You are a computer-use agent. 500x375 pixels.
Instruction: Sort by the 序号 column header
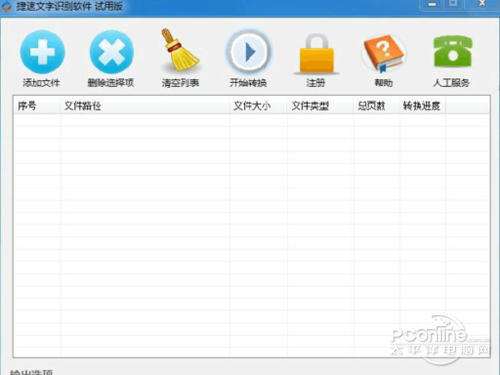point(37,106)
